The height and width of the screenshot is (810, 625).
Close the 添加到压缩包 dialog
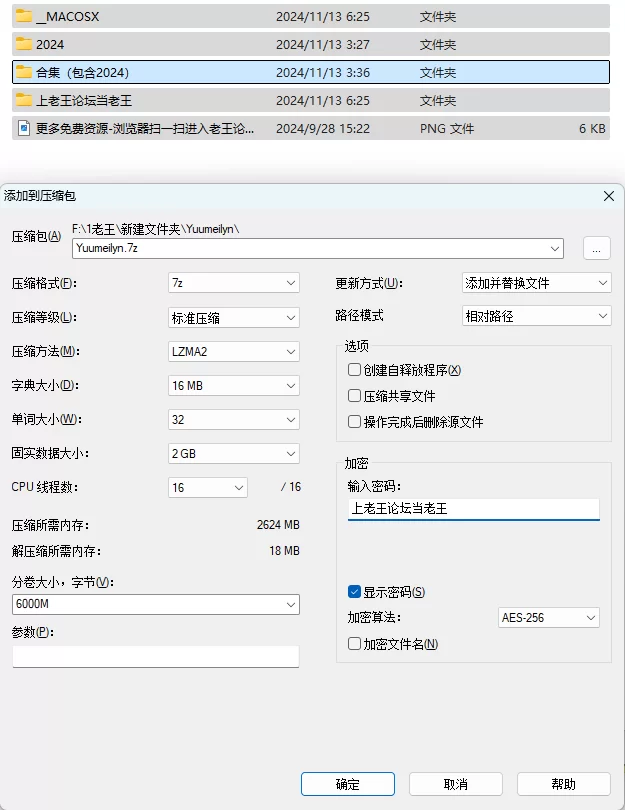(609, 196)
